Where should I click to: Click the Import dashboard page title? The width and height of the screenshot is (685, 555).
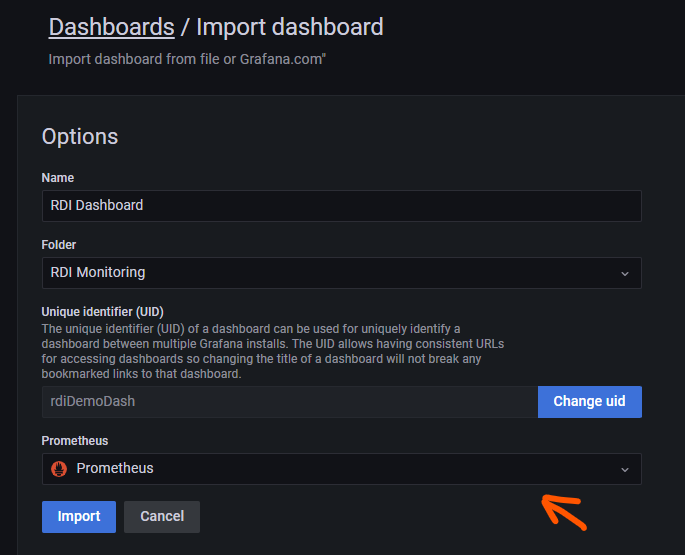point(289,27)
